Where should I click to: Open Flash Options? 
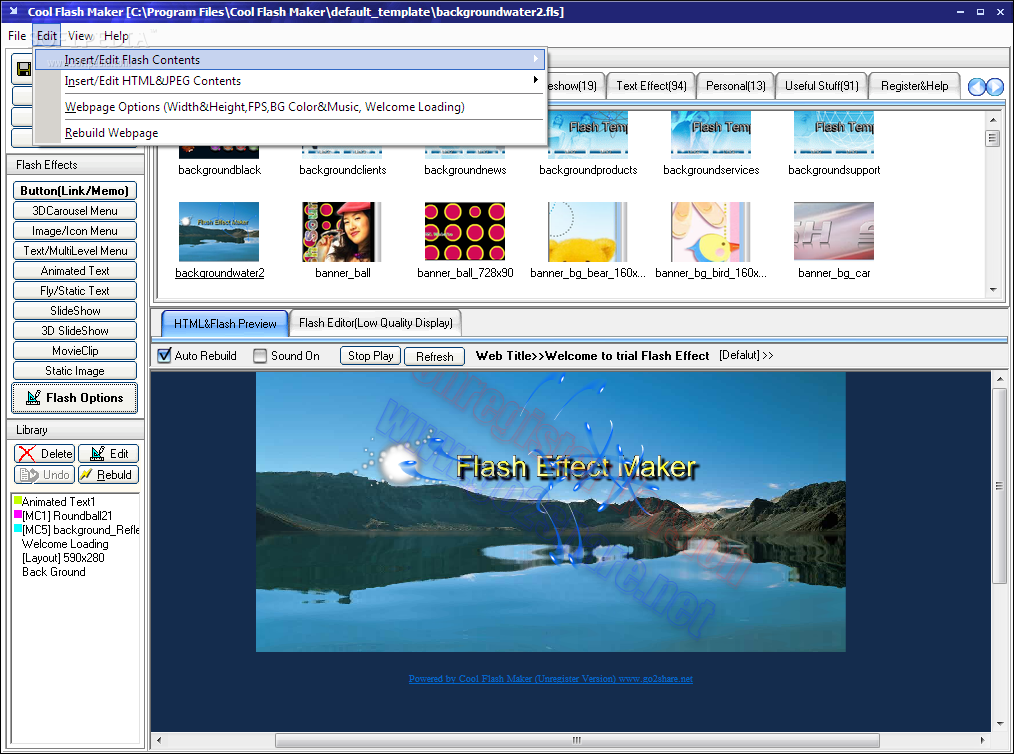74,398
